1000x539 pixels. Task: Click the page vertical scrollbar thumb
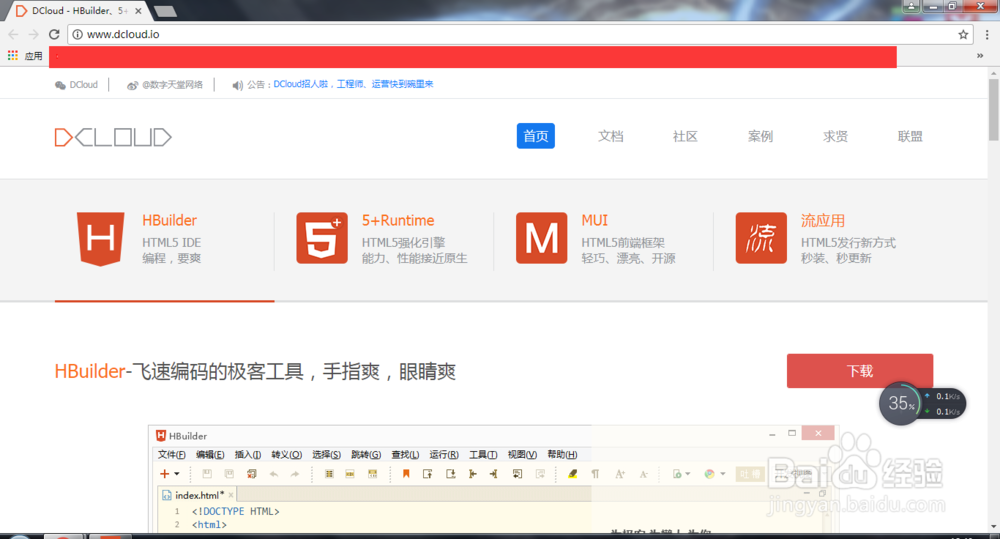pyautogui.click(x=994, y=110)
